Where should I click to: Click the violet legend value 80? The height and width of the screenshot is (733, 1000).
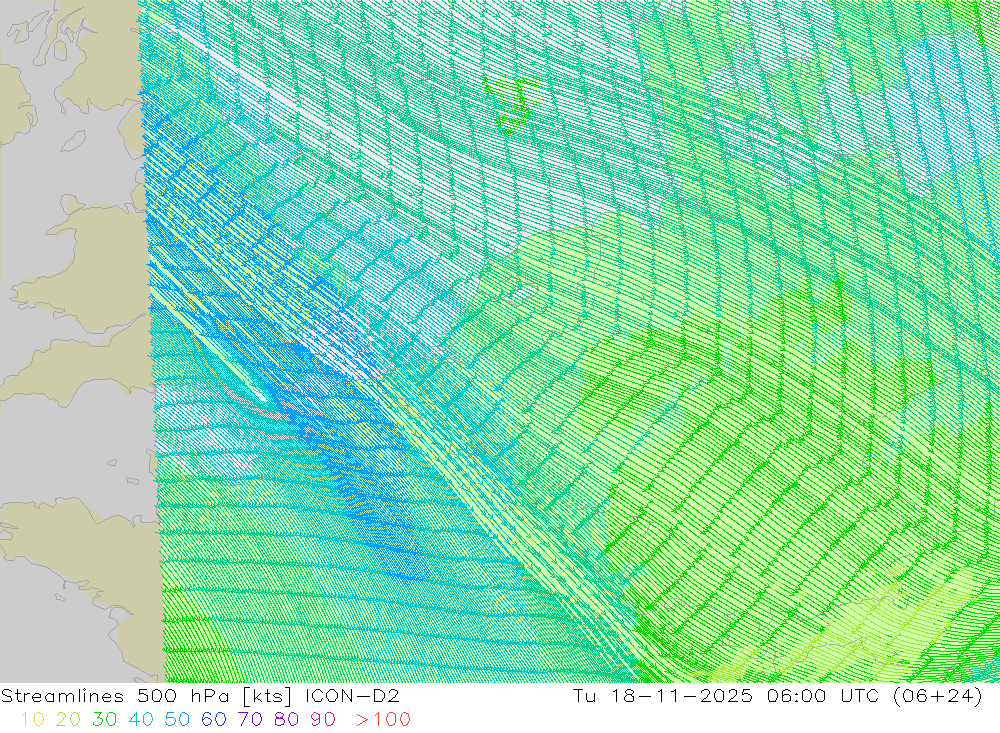pos(286,720)
